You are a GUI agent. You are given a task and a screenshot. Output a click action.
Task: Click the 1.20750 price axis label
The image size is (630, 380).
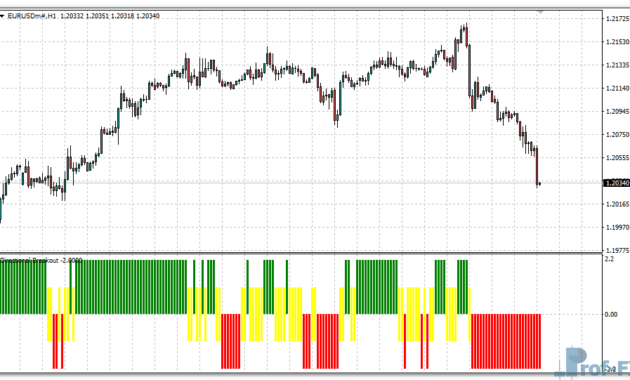(x=618, y=135)
